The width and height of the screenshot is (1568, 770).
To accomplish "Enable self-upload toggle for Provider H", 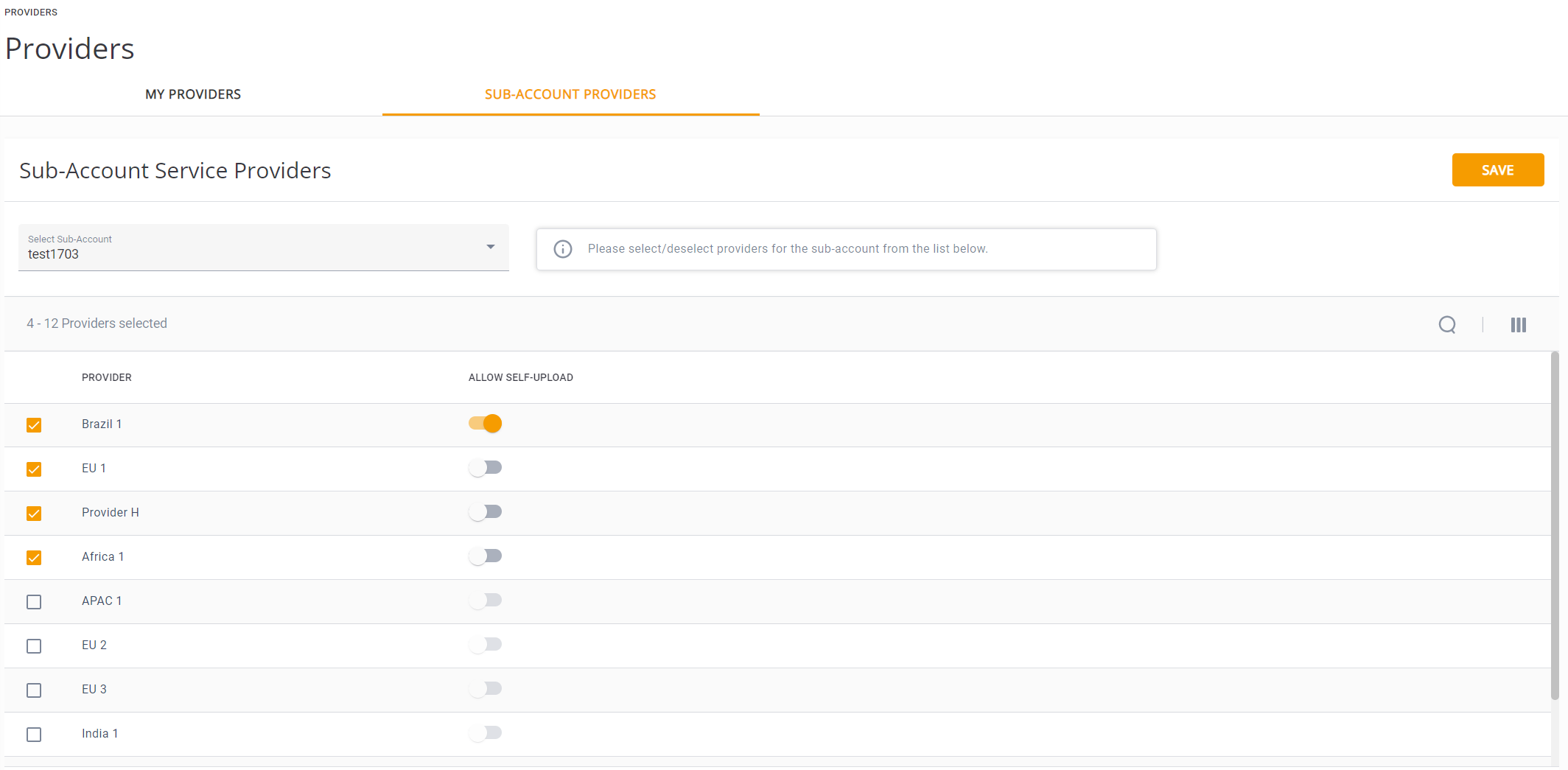I will (x=486, y=512).
